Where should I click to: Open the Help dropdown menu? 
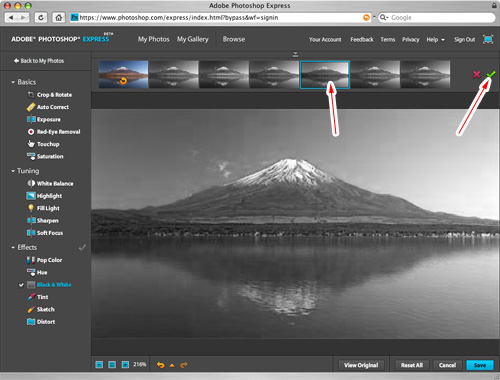tap(435, 40)
